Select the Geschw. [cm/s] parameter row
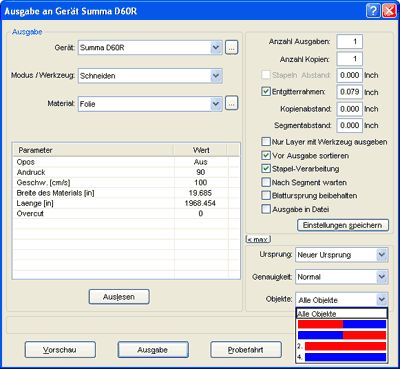 click(126, 183)
